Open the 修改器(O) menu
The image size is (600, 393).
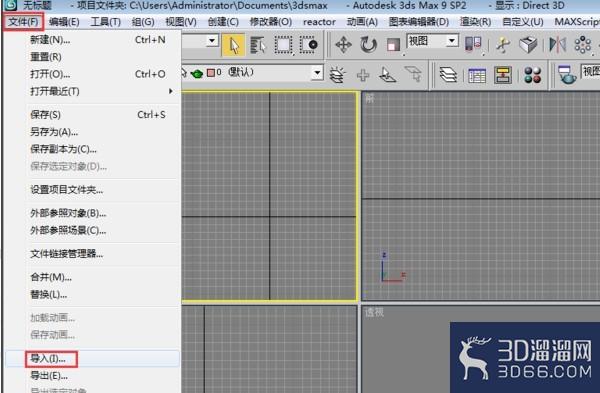coord(271,22)
